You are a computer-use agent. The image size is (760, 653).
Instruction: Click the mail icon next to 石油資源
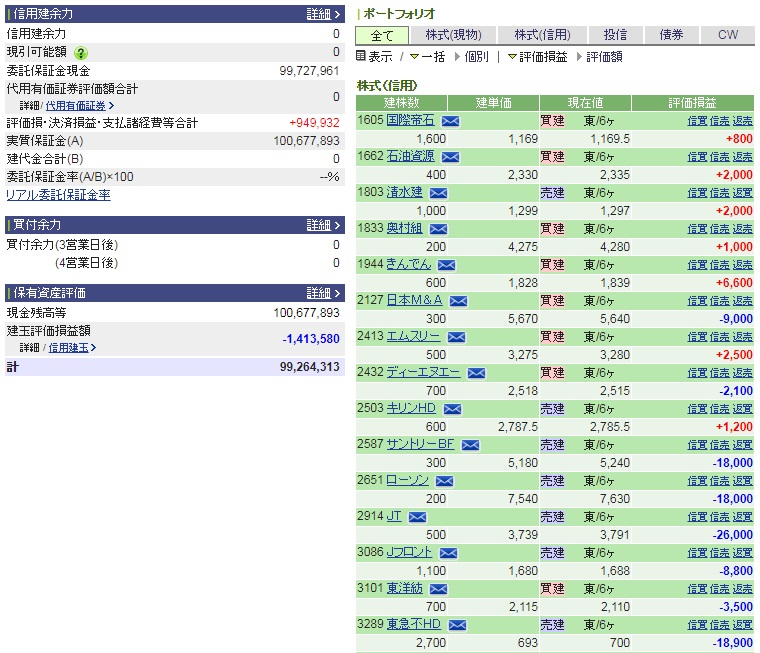click(450, 157)
